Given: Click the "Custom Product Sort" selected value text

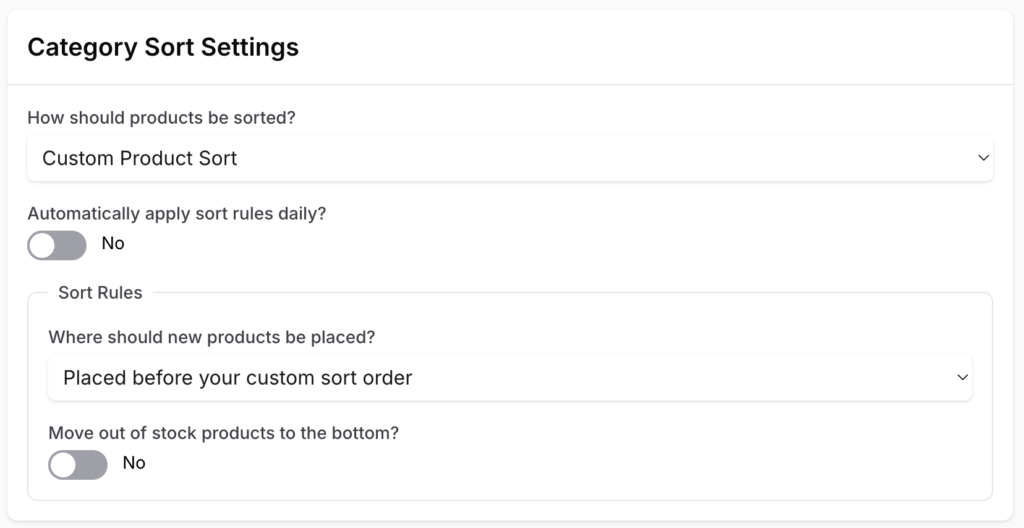Looking at the screenshot, I should pyautogui.click(x=140, y=158).
